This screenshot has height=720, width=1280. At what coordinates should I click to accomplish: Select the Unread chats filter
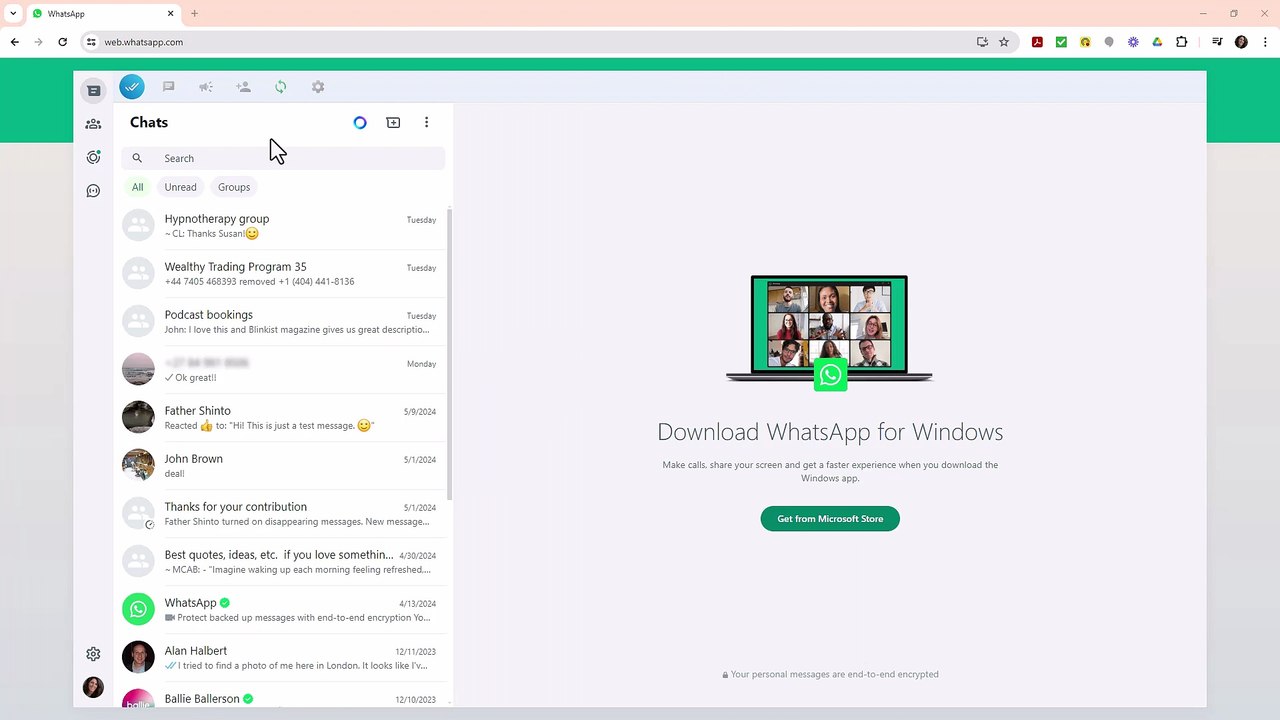point(180,187)
